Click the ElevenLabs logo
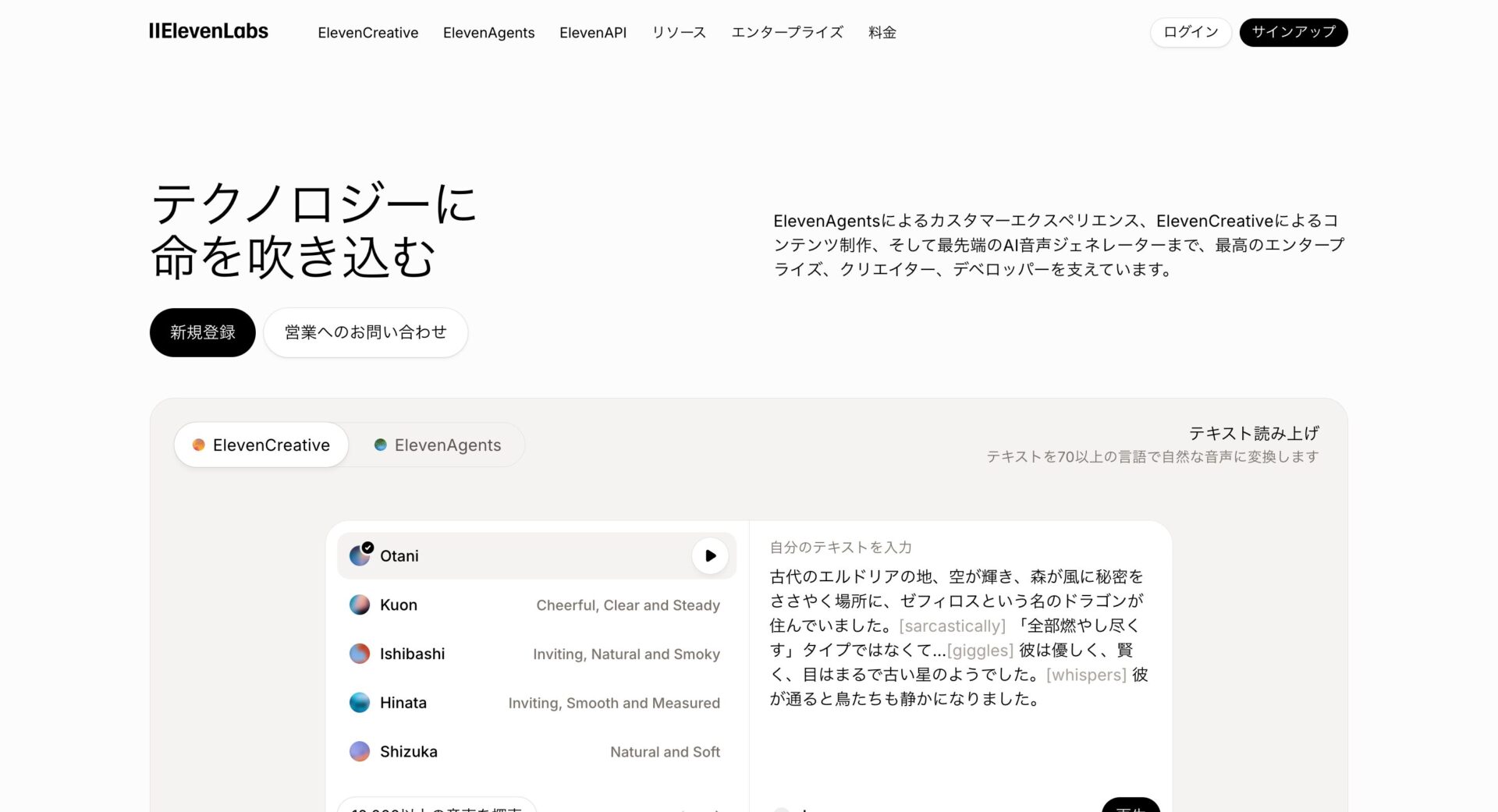 [x=208, y=30]
